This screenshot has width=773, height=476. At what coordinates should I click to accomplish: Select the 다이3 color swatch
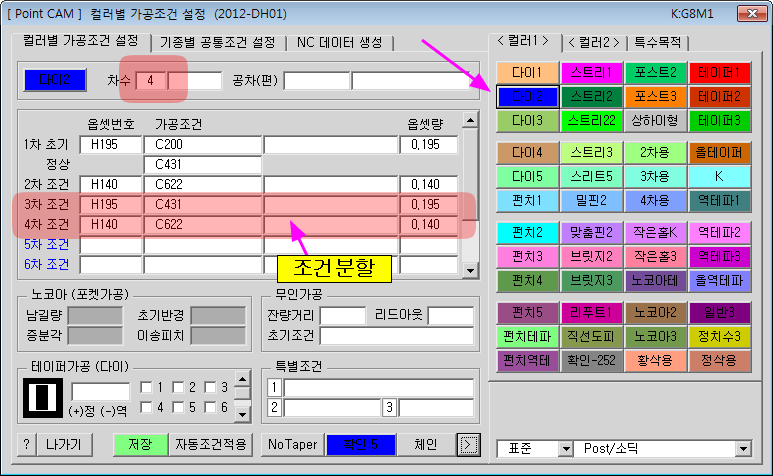click(527, 121)
